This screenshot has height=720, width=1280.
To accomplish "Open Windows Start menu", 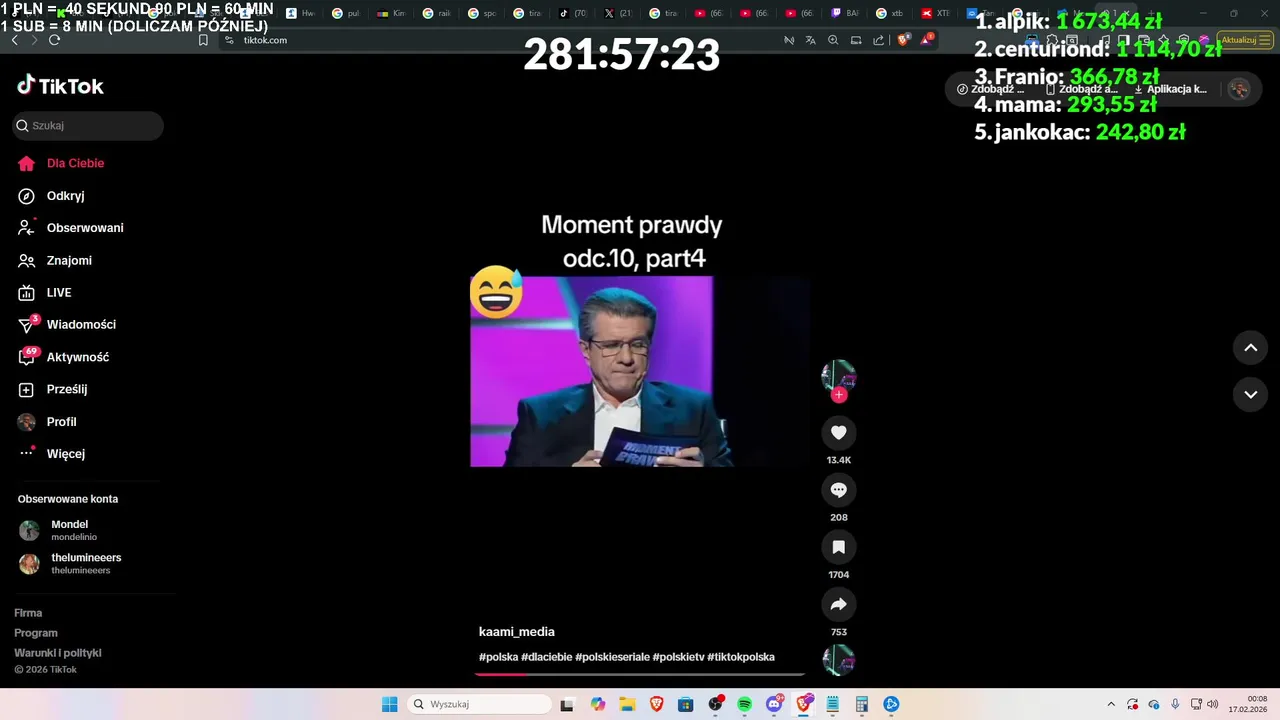I will pos(390,704).
